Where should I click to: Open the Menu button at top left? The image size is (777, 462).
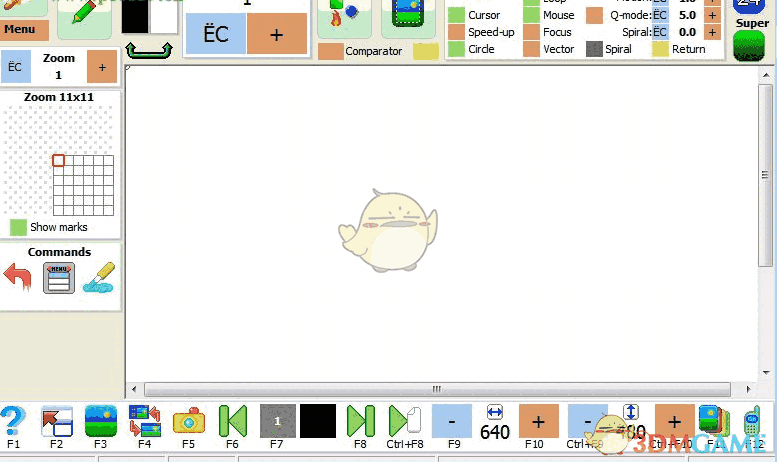pyautogui.click(x=24, y=30)
